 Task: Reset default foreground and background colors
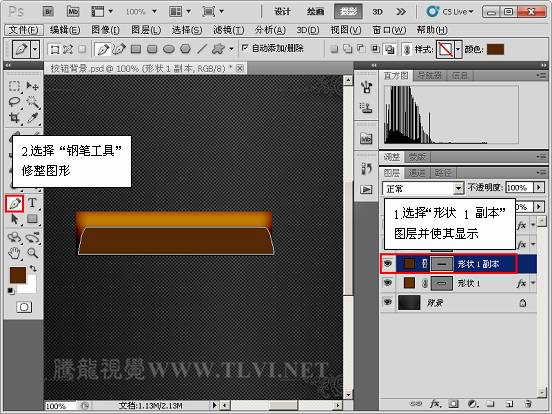click(x=11, y=291)
